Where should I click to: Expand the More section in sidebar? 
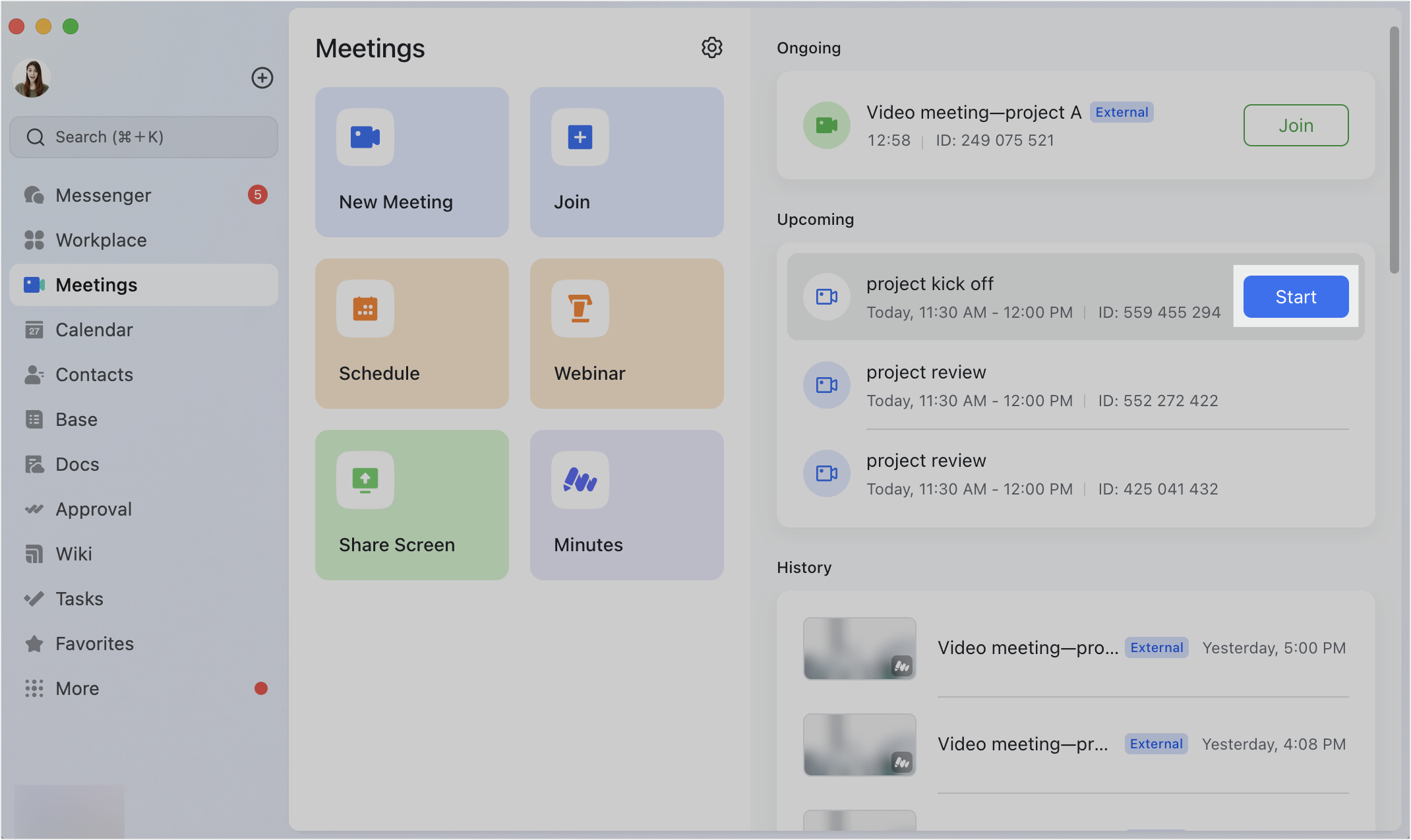[x=77, y=688]
